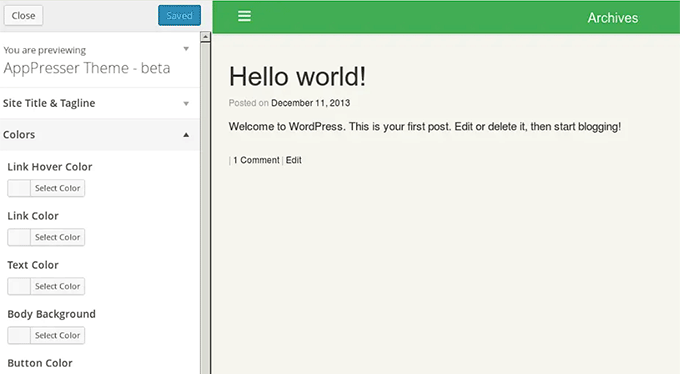Open the Text Color swatch

[x=19, y=286]
